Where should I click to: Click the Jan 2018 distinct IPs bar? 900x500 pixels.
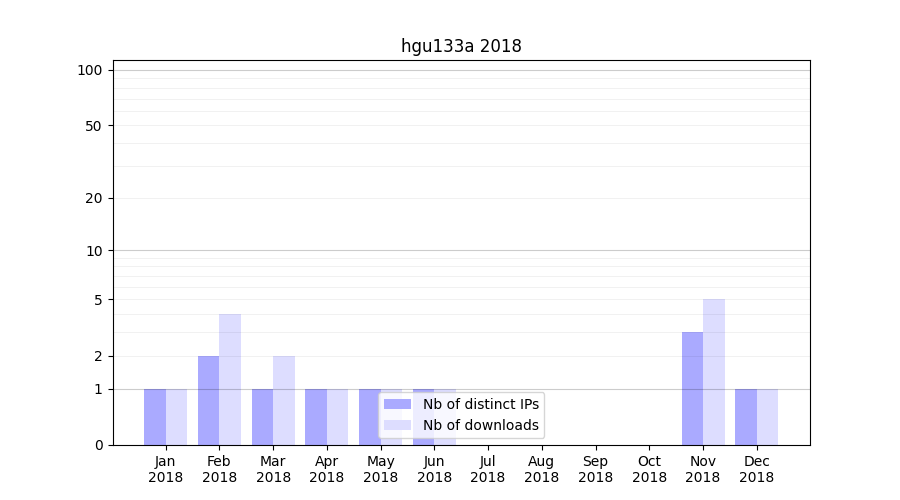[155, 417]
